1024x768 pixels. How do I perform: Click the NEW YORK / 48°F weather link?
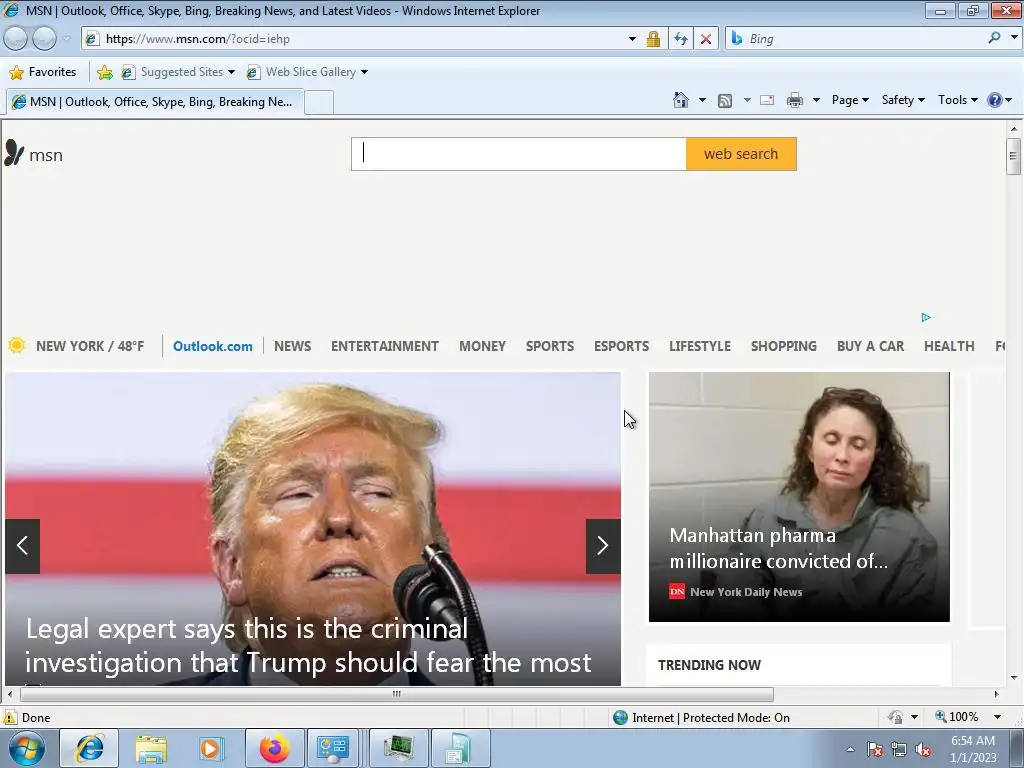point(90,346)
